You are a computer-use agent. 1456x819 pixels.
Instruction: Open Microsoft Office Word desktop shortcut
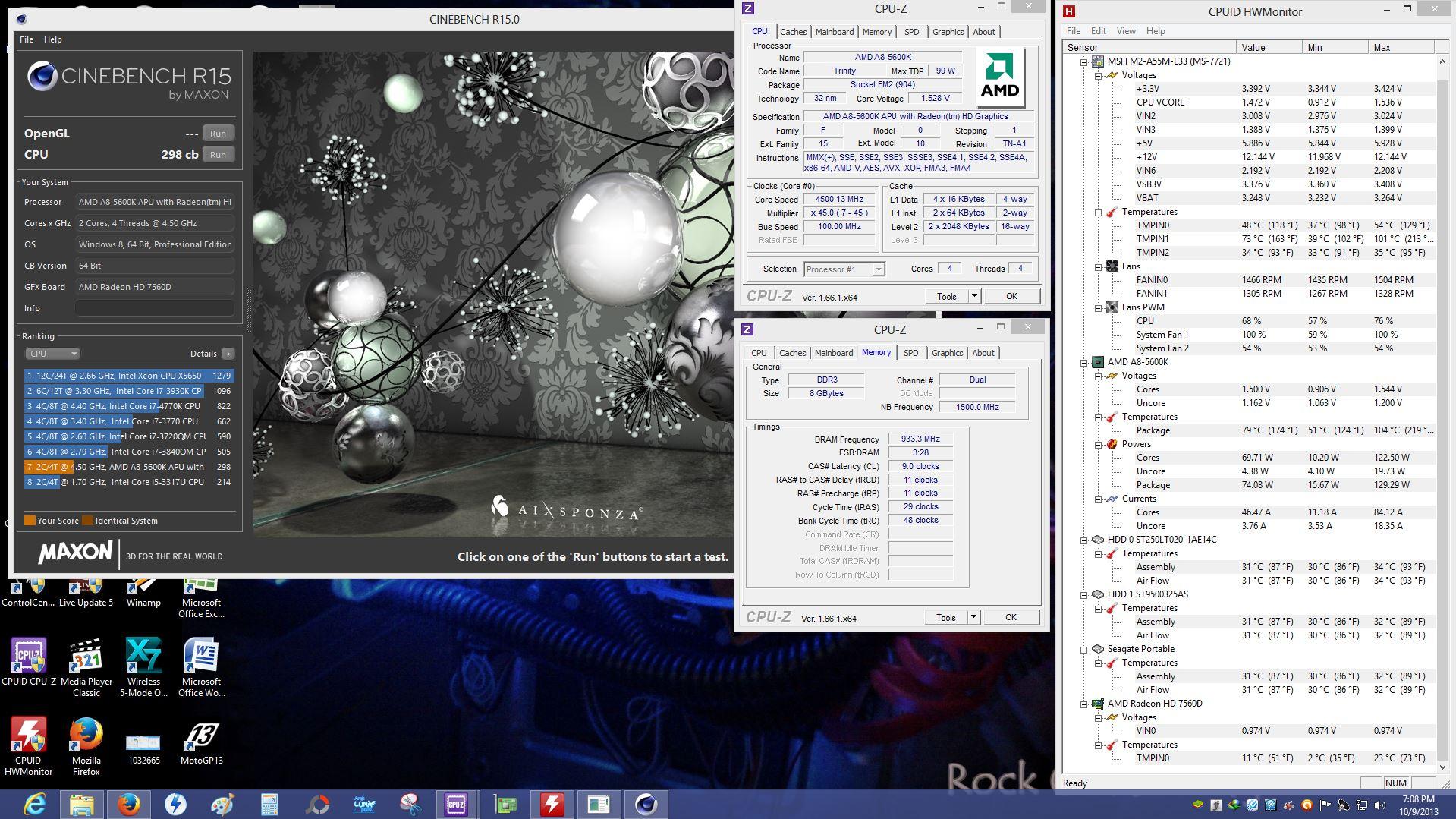tap(201, 667)
